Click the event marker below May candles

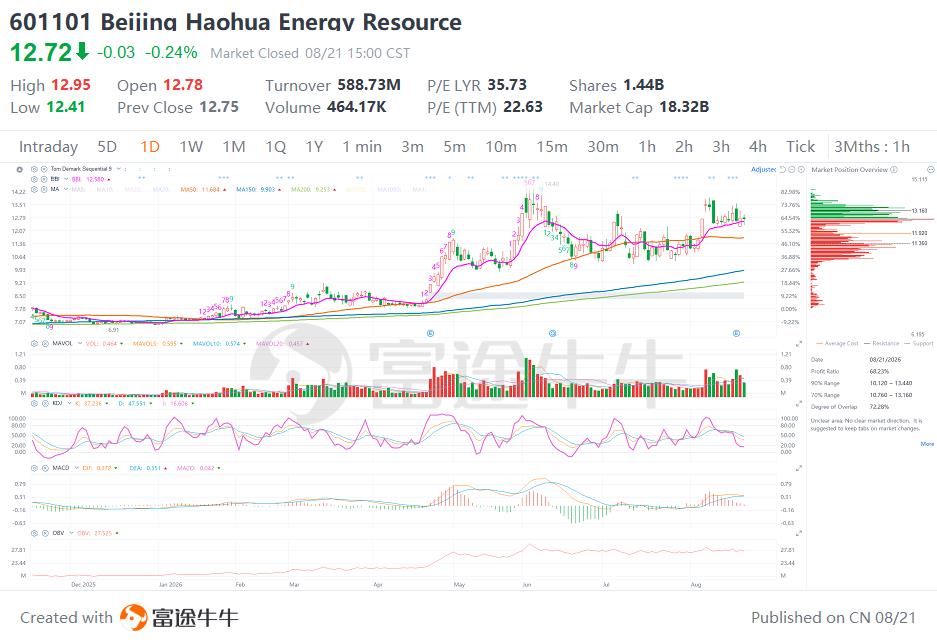430,333
